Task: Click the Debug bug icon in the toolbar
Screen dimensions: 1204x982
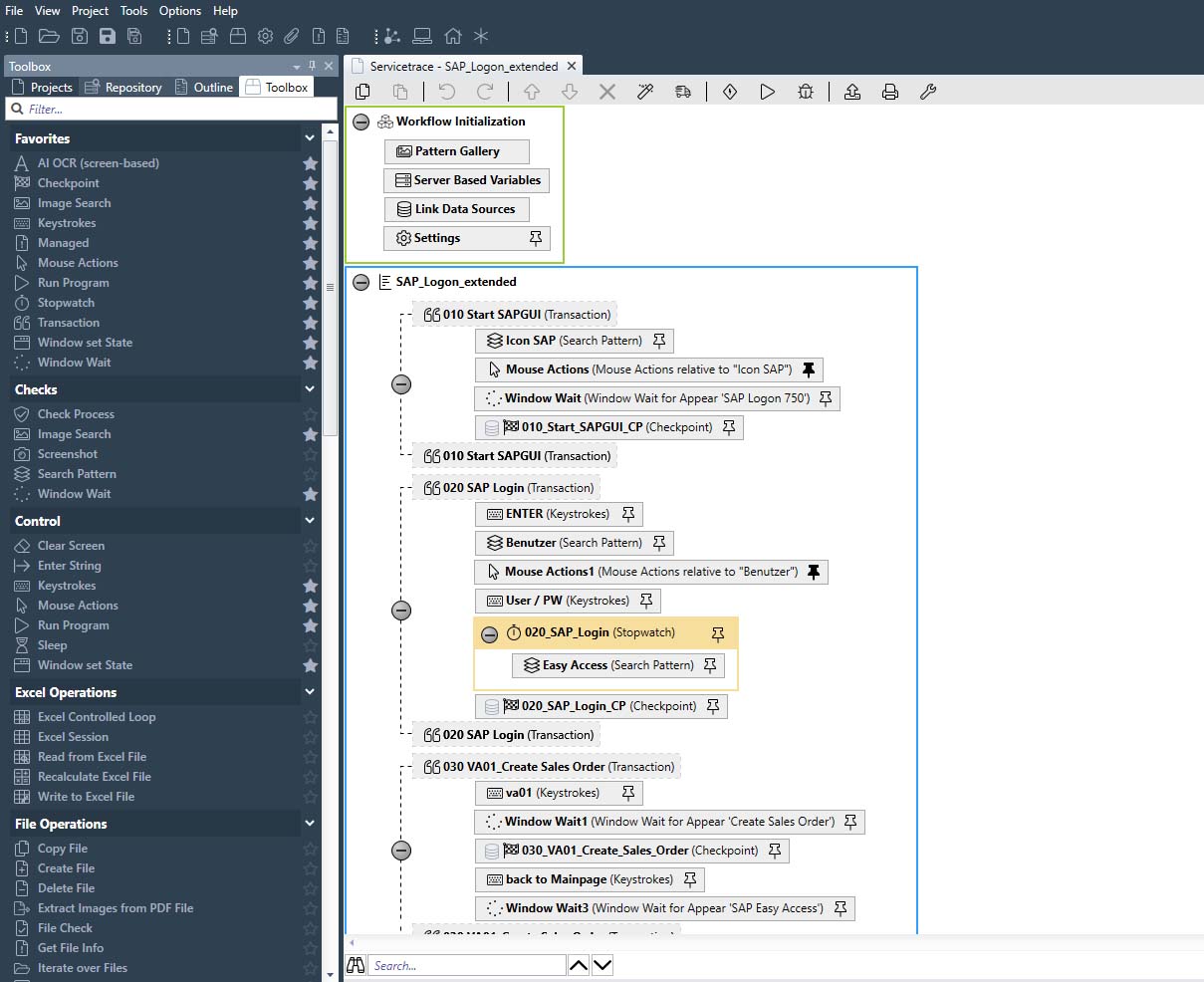Action: [806, 92]
